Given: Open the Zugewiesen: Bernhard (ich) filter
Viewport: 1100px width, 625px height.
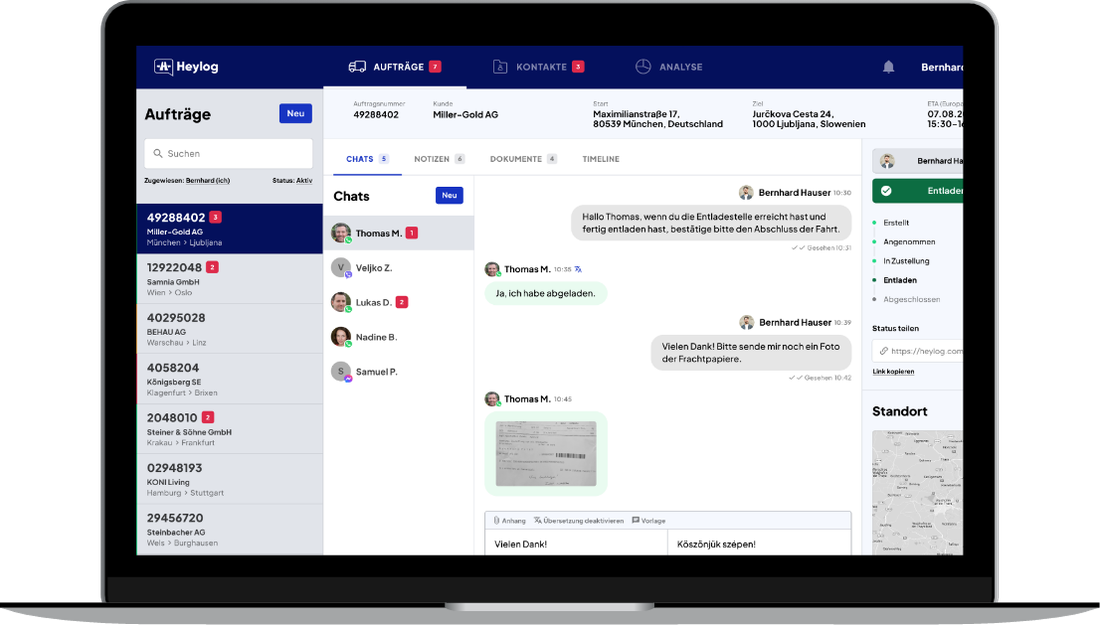Looking at the screenshot, I should click(x=187, y=181).
